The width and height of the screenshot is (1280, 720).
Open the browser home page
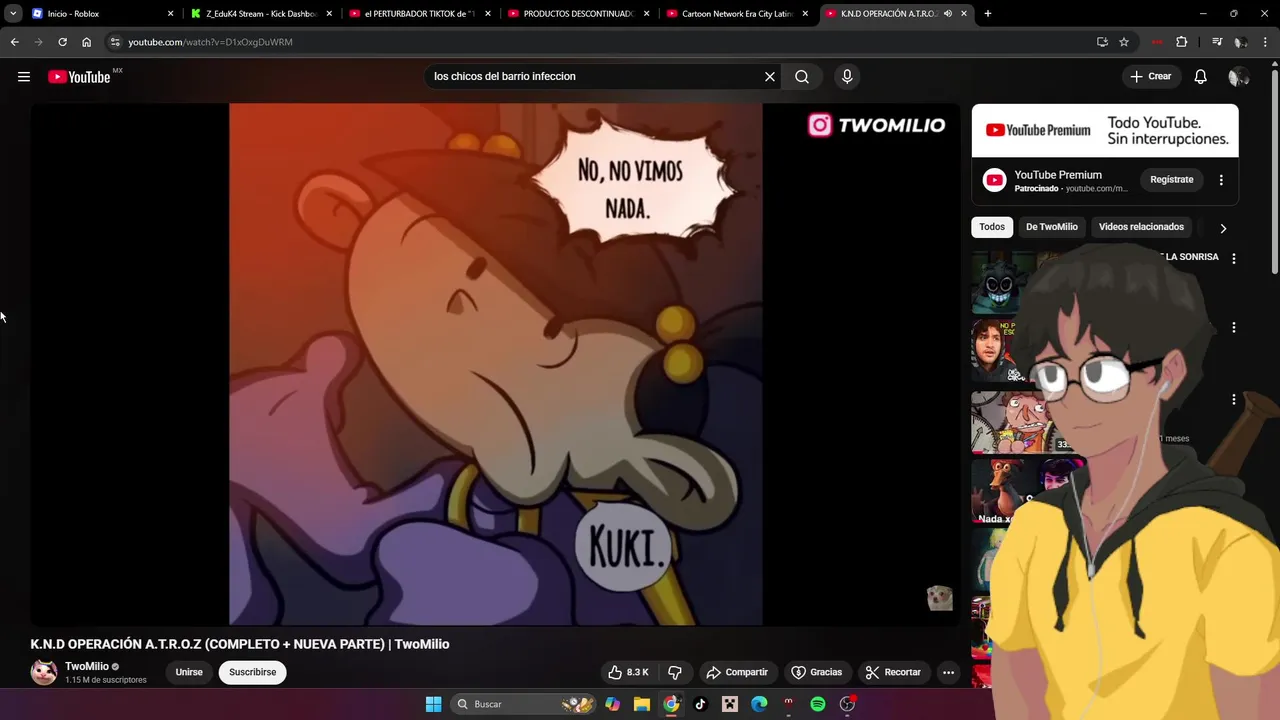86,42
